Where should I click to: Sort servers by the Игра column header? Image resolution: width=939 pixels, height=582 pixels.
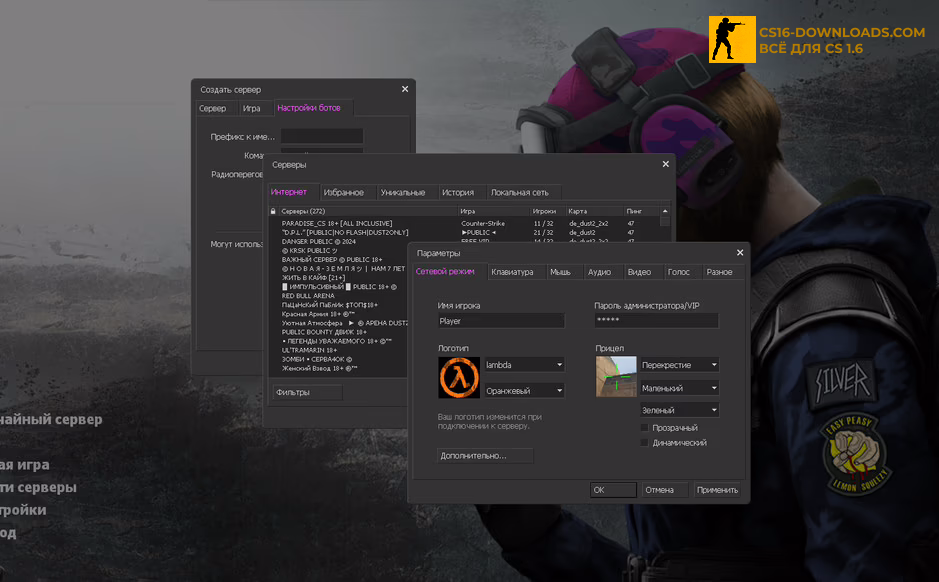pos(493,211)
